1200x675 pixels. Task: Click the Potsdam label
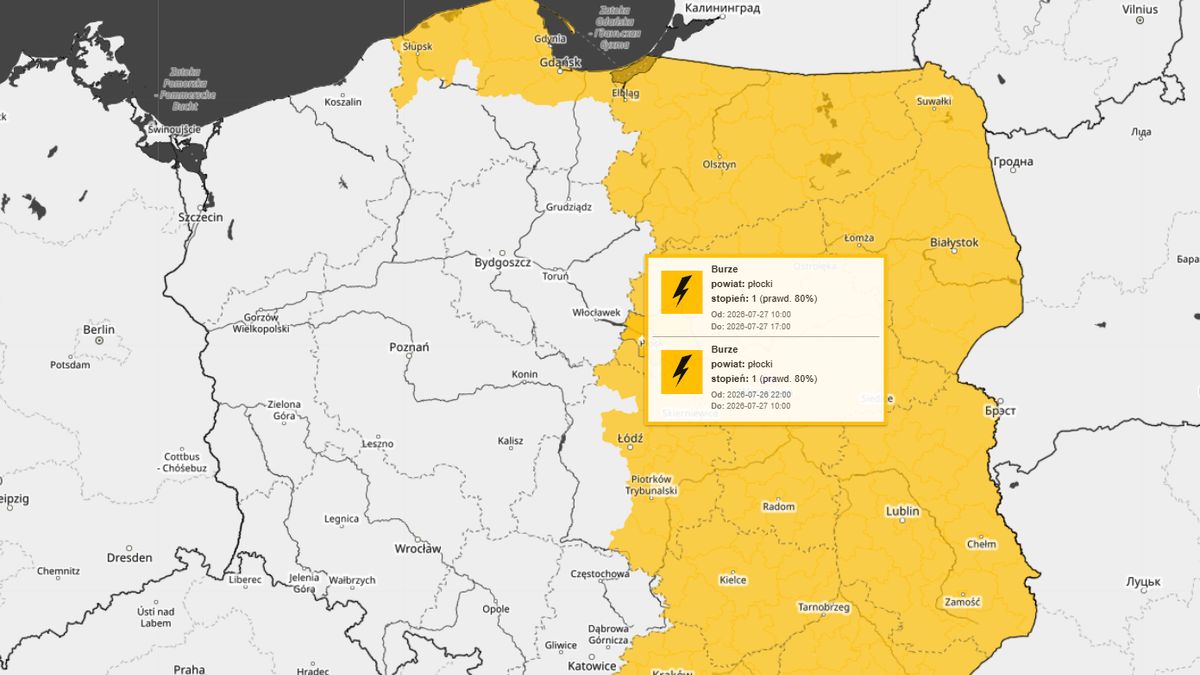pyautogui.click(x=70, y=365)
